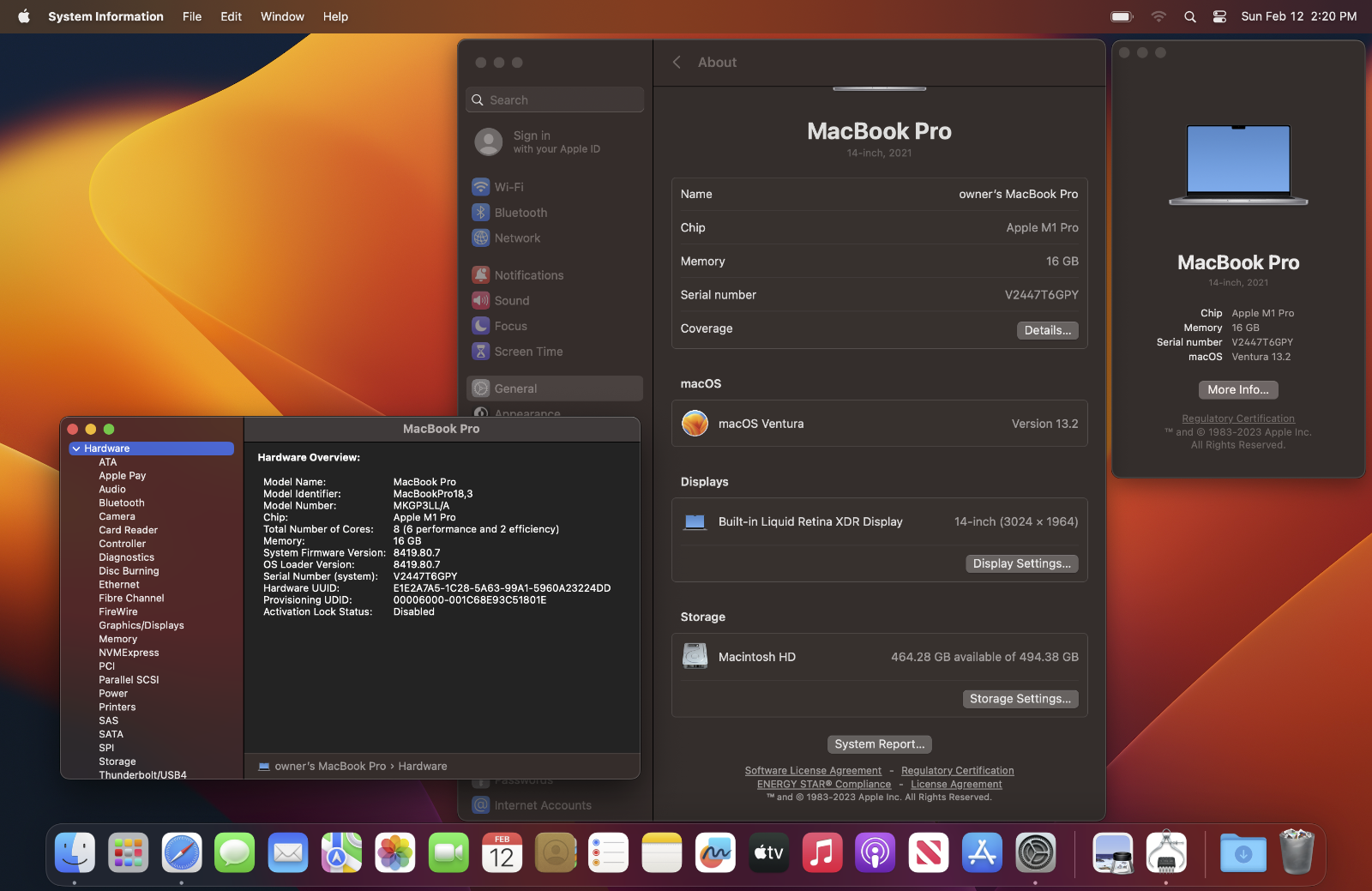Viewport: 1372px width, 891px height.
Task: Open News app in the Dock
Action: 929,853
